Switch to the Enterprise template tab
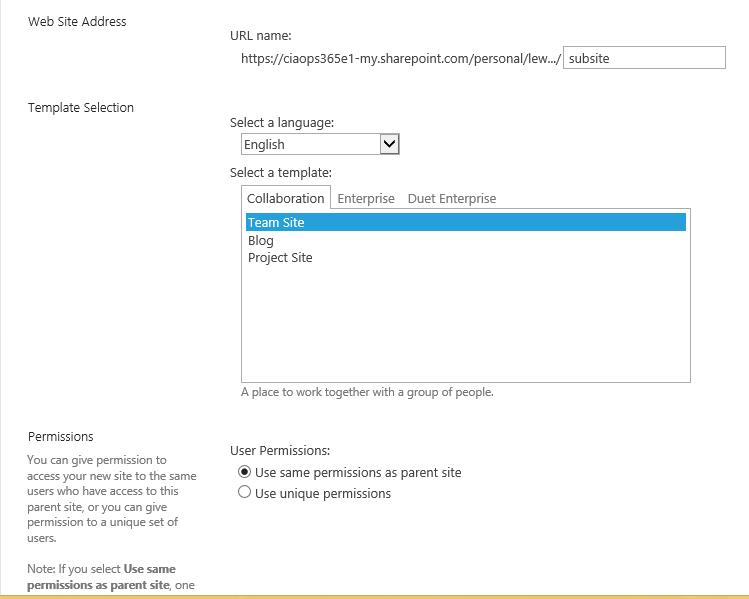749x599 pixels. point(366,198)
